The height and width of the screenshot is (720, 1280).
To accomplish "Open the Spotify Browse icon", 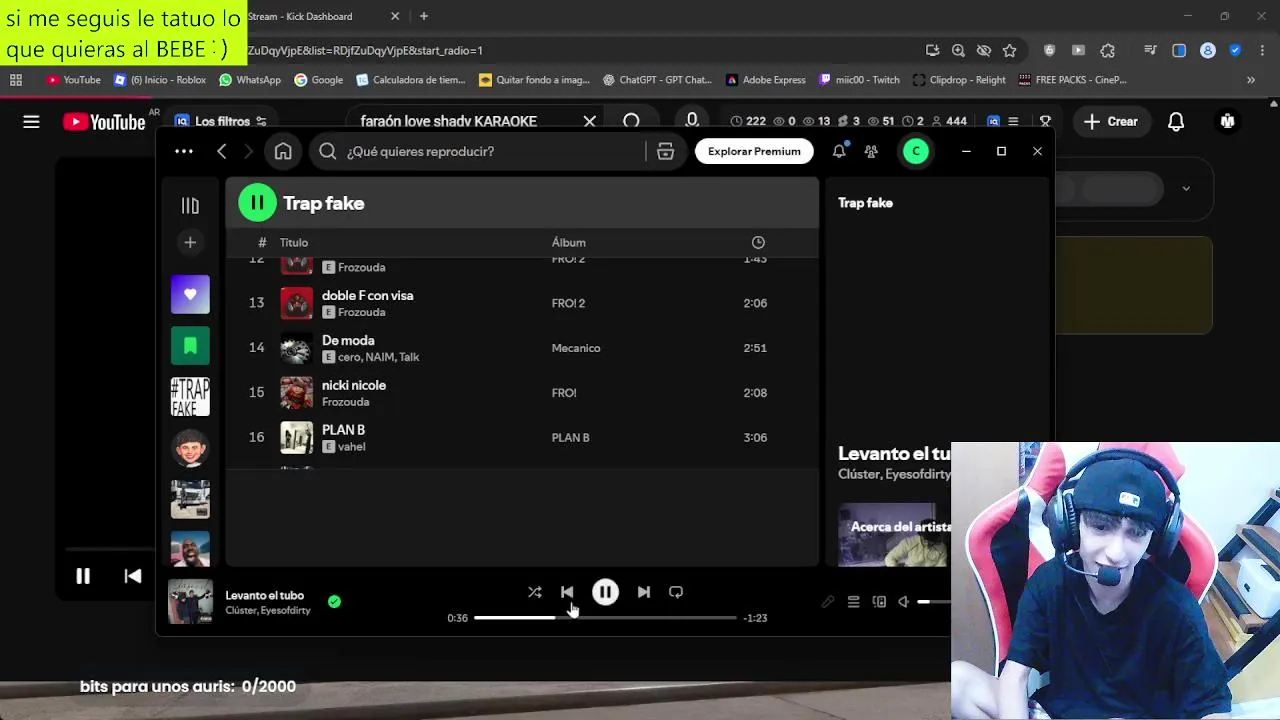I will (x=665, y=151).
